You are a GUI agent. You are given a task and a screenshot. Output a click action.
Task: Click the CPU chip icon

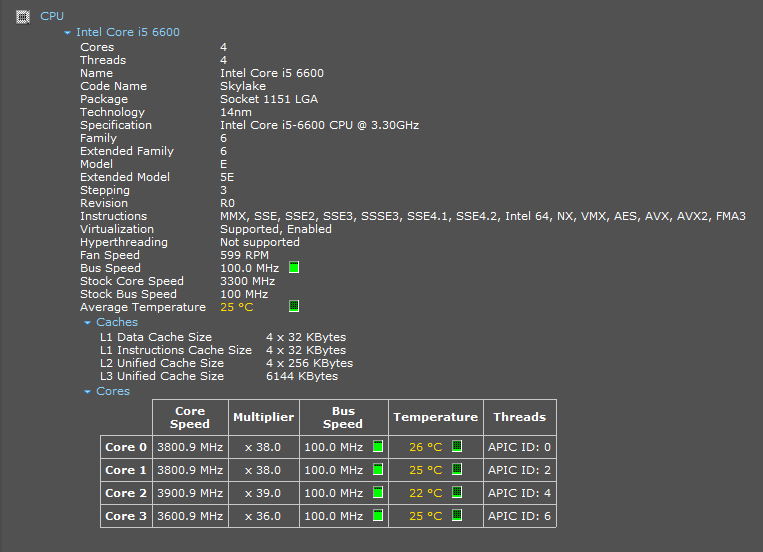click(x=23, y=17)
